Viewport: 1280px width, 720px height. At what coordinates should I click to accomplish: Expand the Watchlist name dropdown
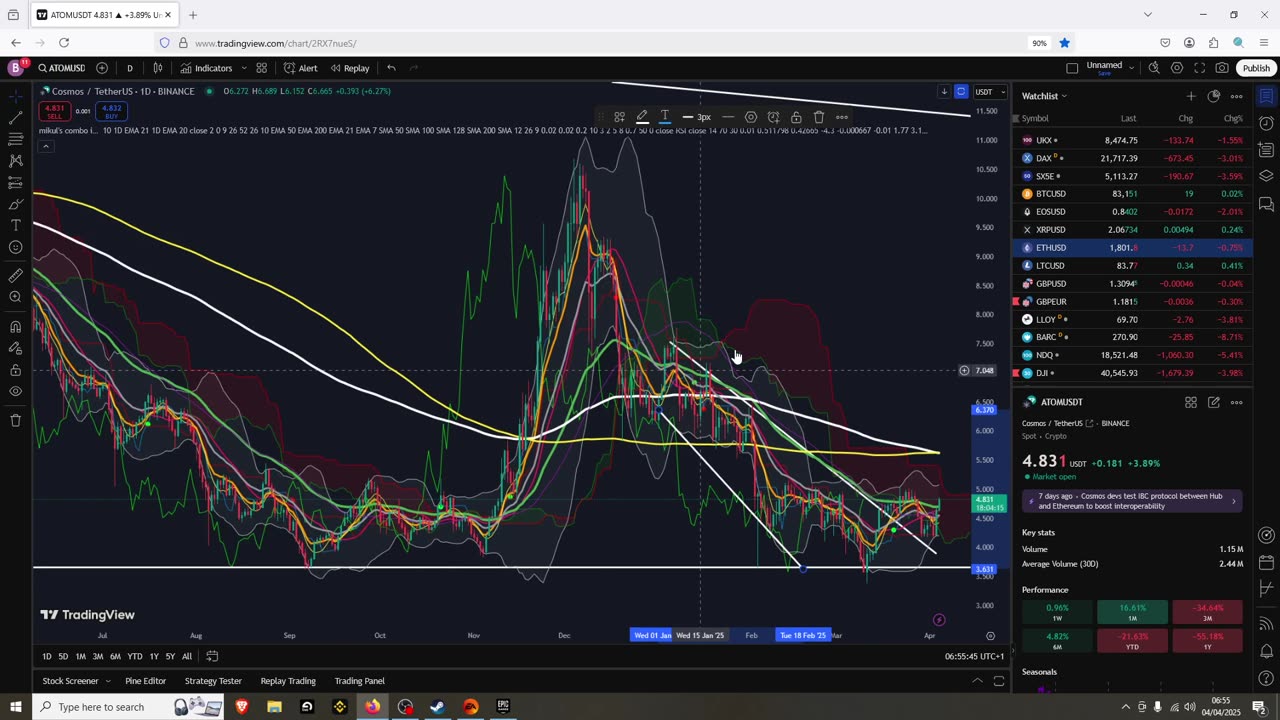[x=1044, y=96]
